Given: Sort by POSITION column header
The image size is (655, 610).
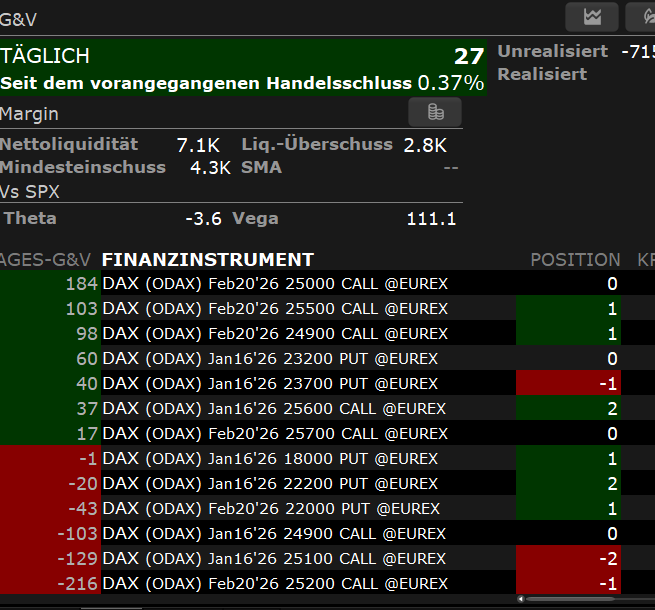Looking at the screenshot, I should 574,259.
